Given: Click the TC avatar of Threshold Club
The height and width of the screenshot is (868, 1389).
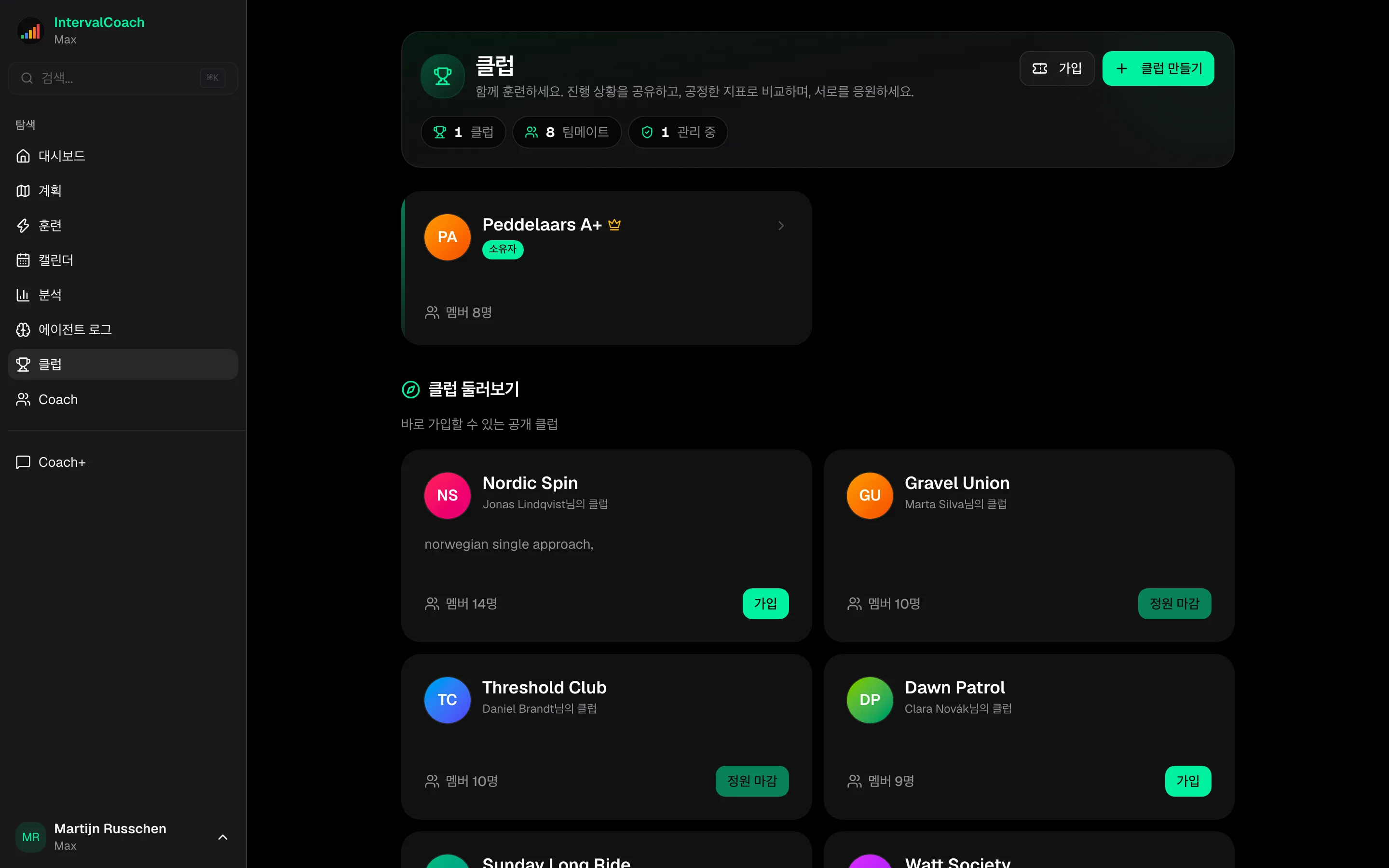Looking at the screenshot, I should 447,700.
